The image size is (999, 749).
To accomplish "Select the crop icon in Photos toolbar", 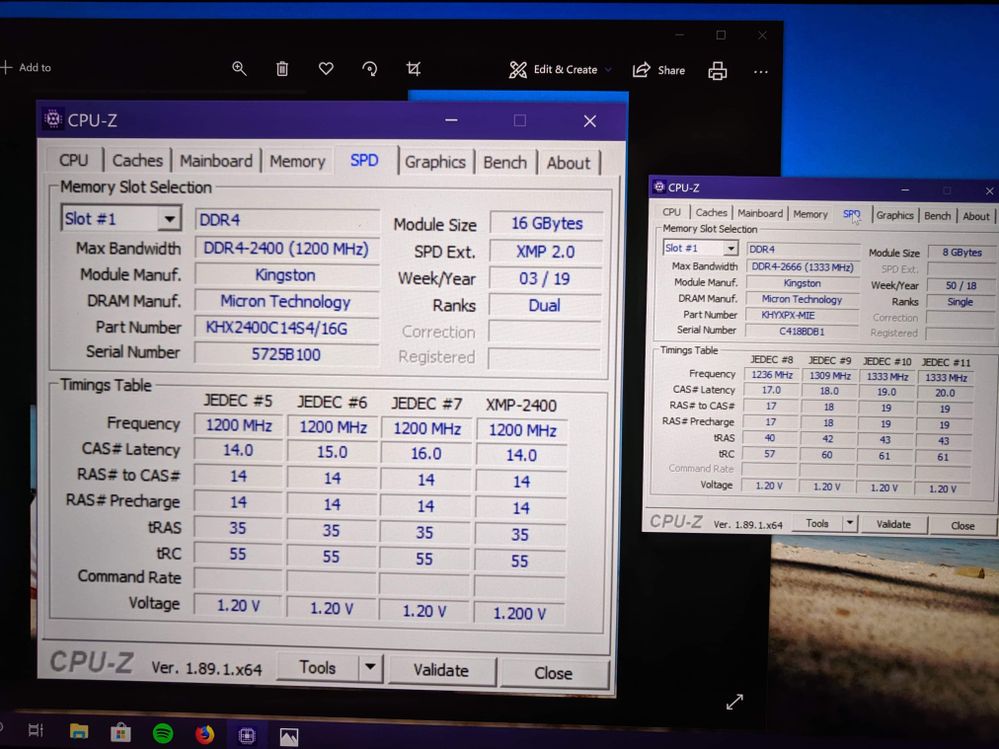I will click(413, 69).
